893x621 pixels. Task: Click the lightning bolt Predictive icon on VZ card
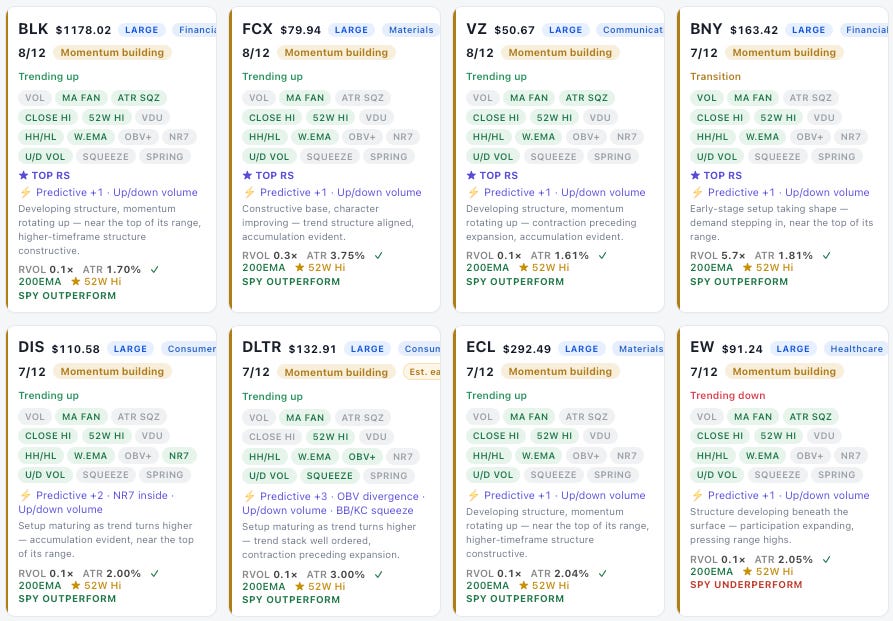pos(472,193)
